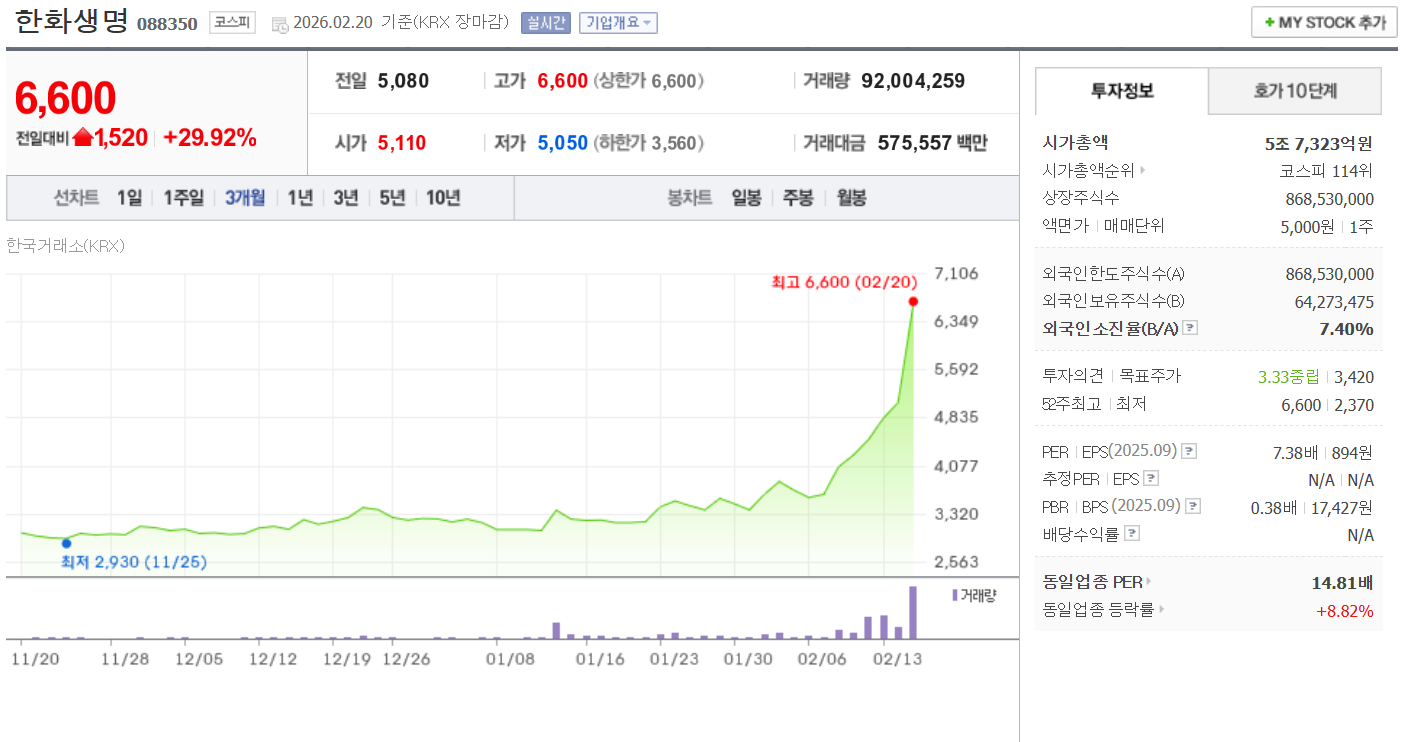Select the 1일 line chart period

pyautogui.click(x=129, y=198)
